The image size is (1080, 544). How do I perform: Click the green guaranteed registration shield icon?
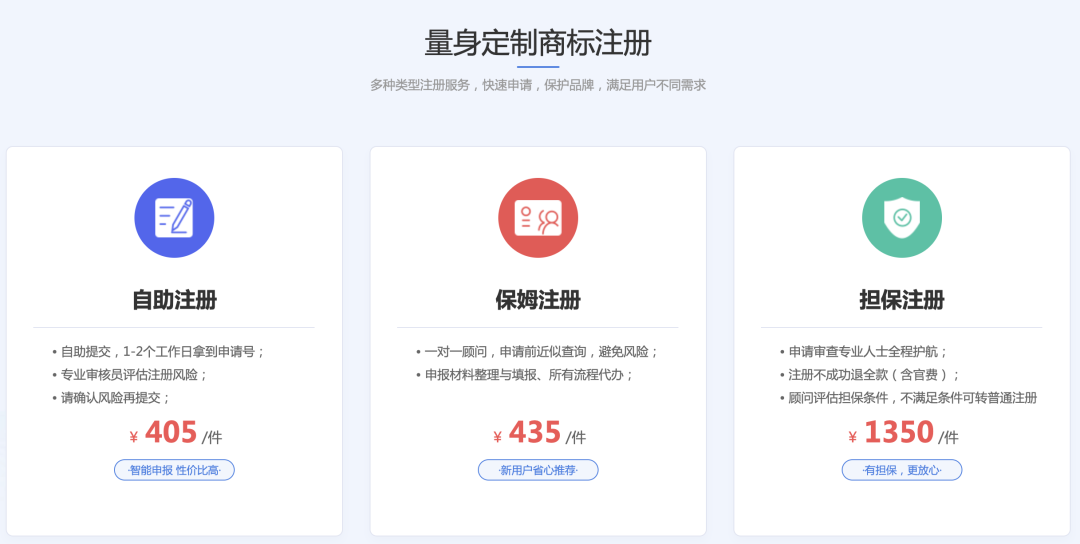(x=902, y=218)
